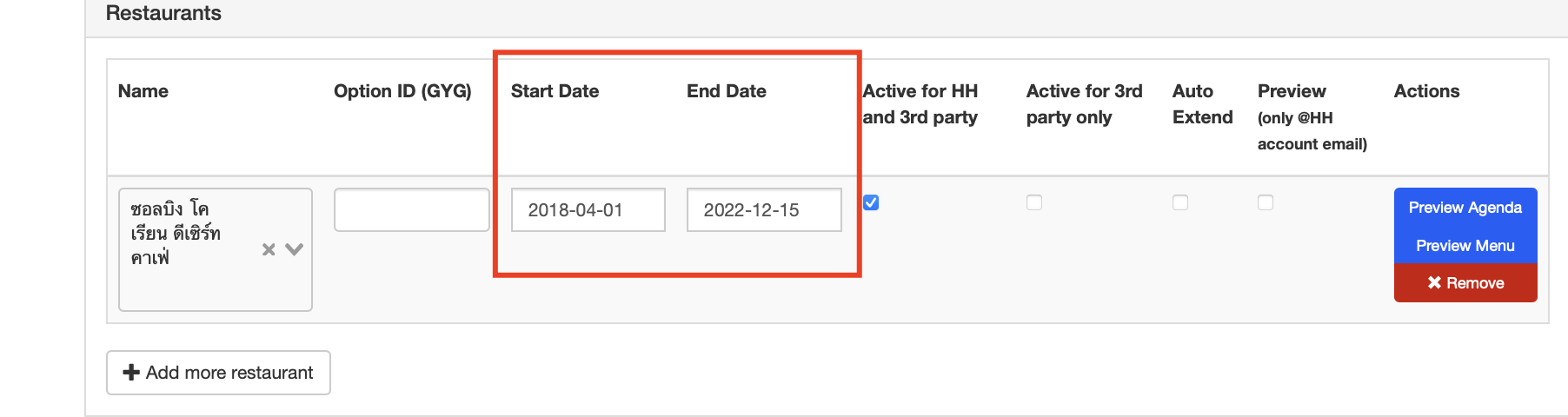1568x417 pixels.
Task: Click the Option ID (GYG) column header
Action: (402, 91)
